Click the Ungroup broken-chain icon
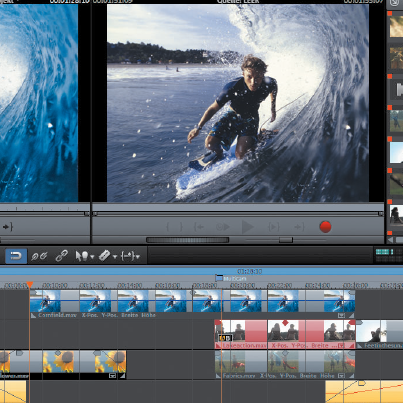The width and height of the screenshot is (403, 403). 39,256
